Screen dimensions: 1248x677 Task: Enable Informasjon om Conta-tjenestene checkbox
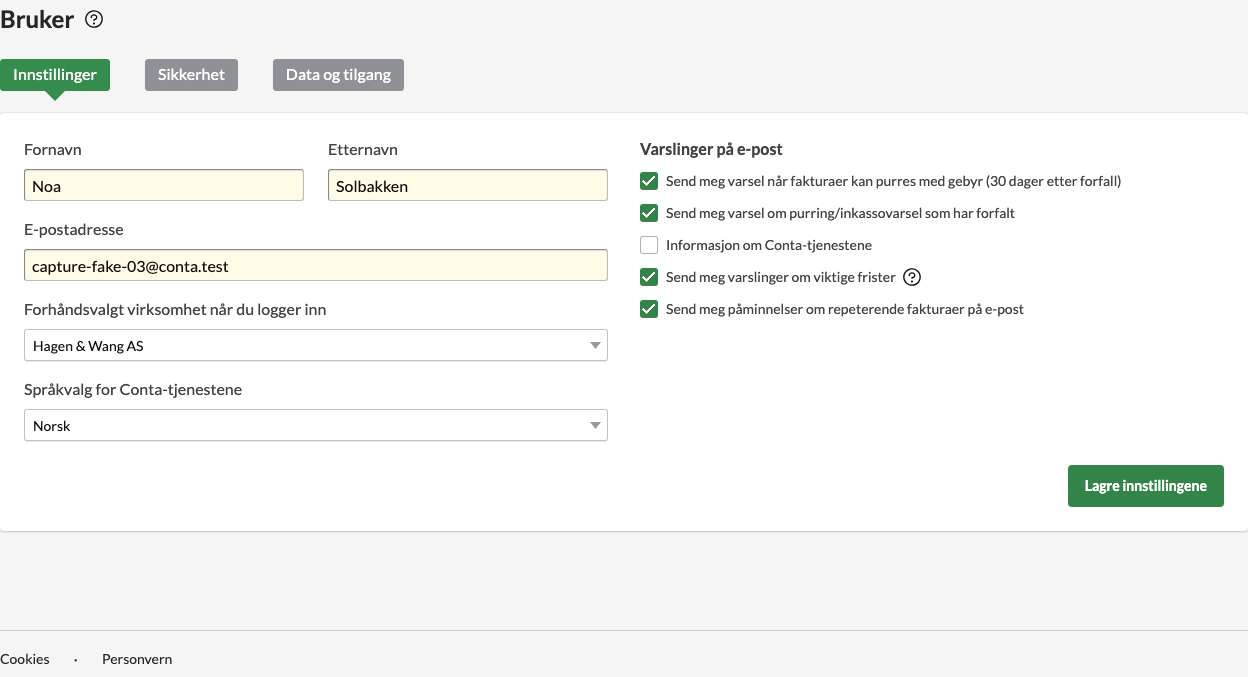[x=649, y=245]
